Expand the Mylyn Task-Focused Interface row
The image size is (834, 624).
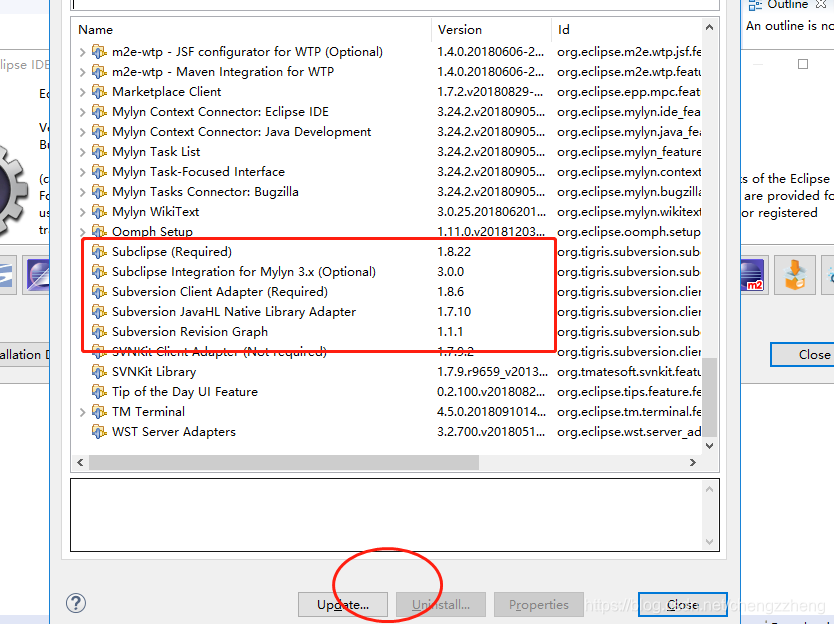[x=82, y=172]
